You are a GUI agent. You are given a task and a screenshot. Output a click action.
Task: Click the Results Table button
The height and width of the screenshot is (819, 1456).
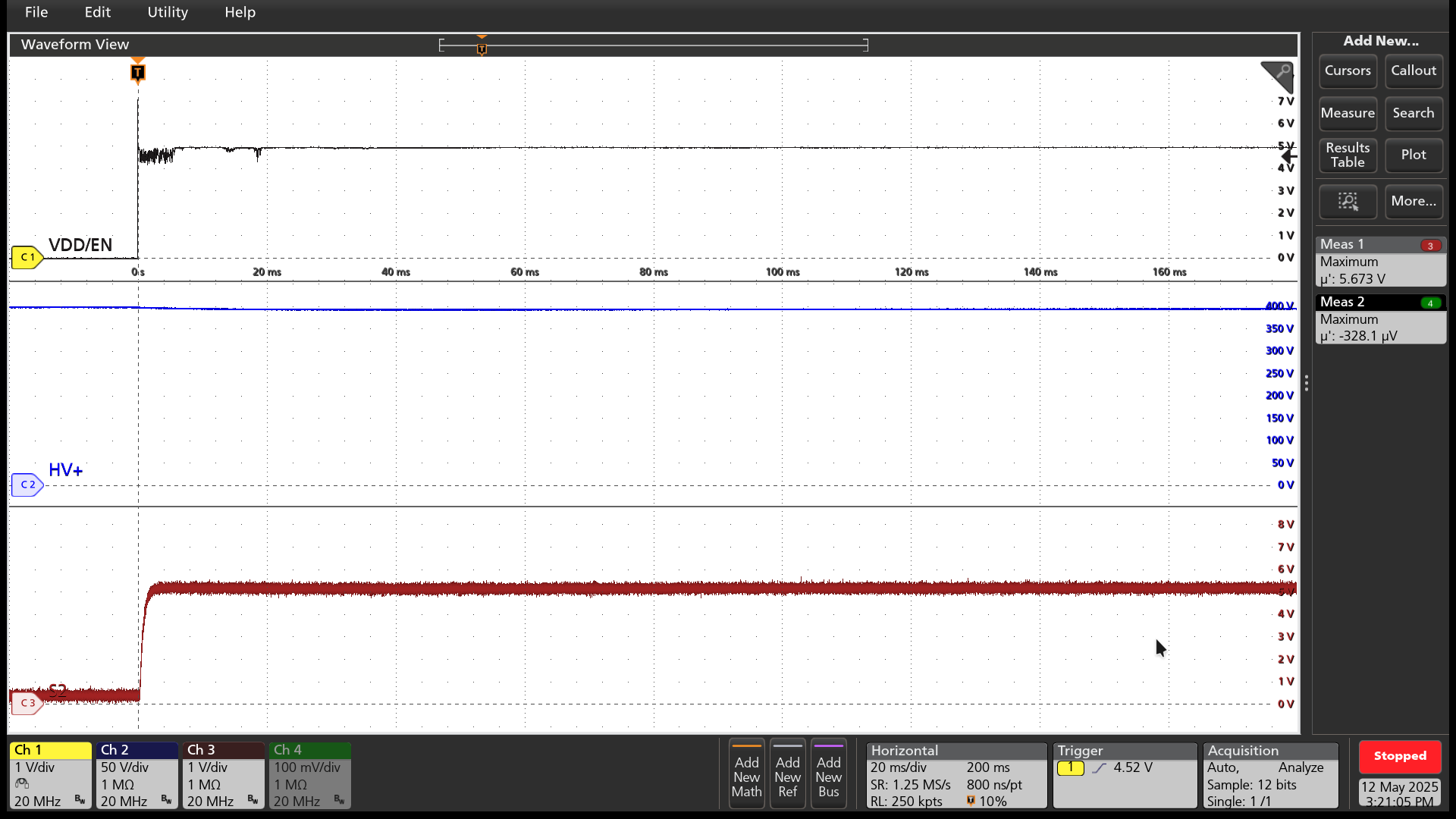1347,155
